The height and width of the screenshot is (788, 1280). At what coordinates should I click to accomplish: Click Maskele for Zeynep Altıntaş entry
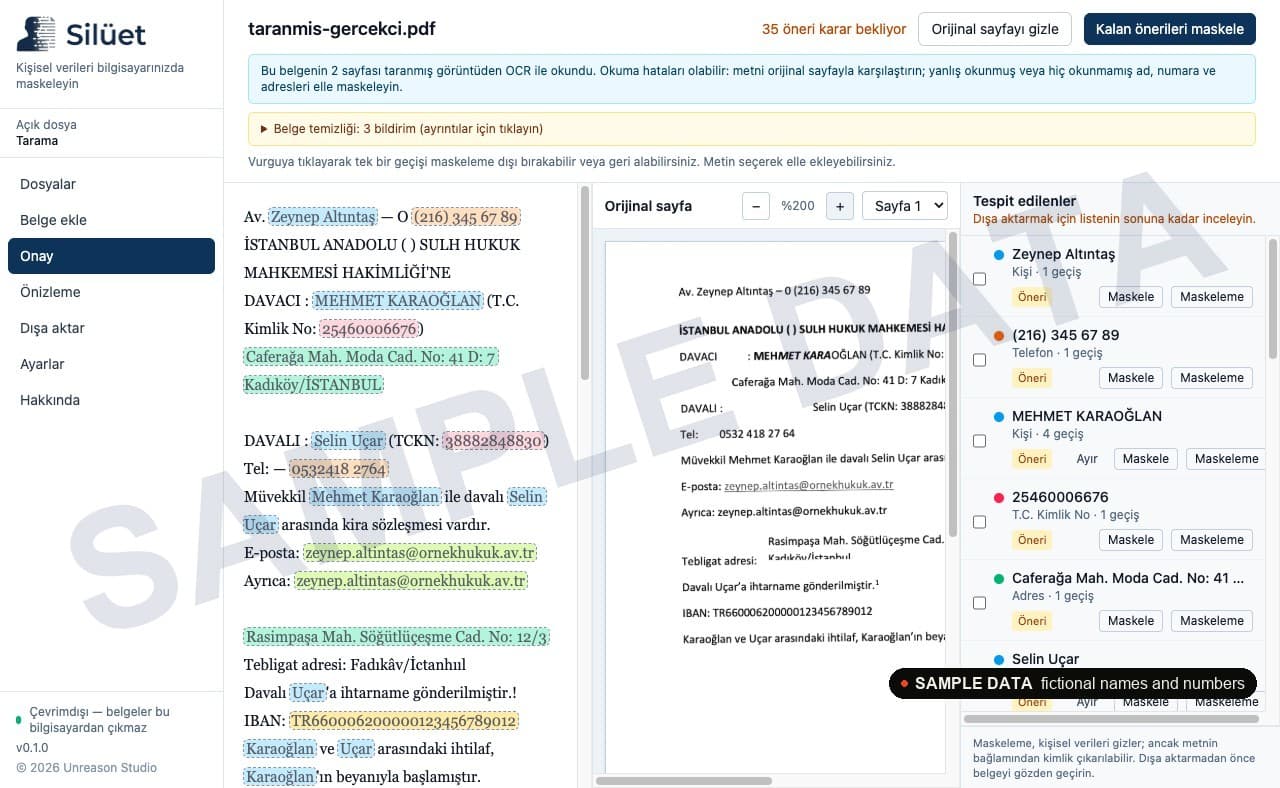pyautogui.click(x=1131, y=297)
